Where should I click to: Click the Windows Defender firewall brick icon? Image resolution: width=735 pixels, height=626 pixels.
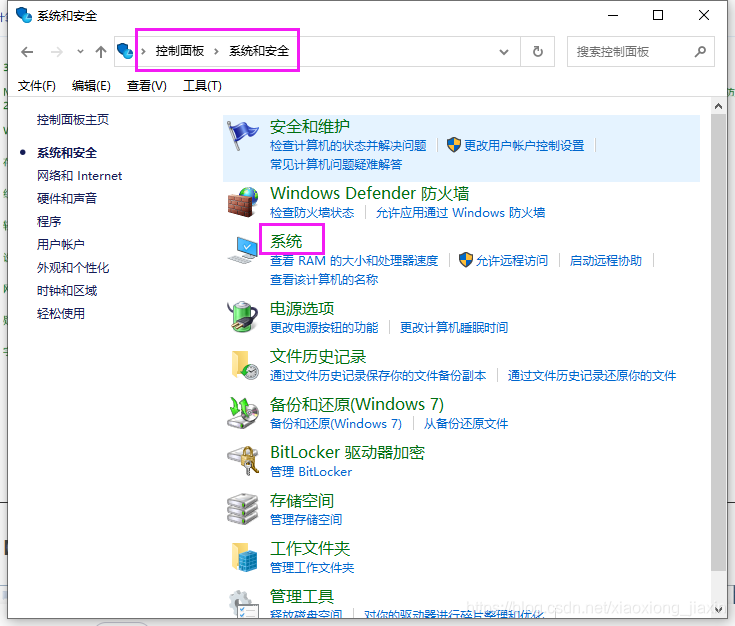click(x=242, y=202)
